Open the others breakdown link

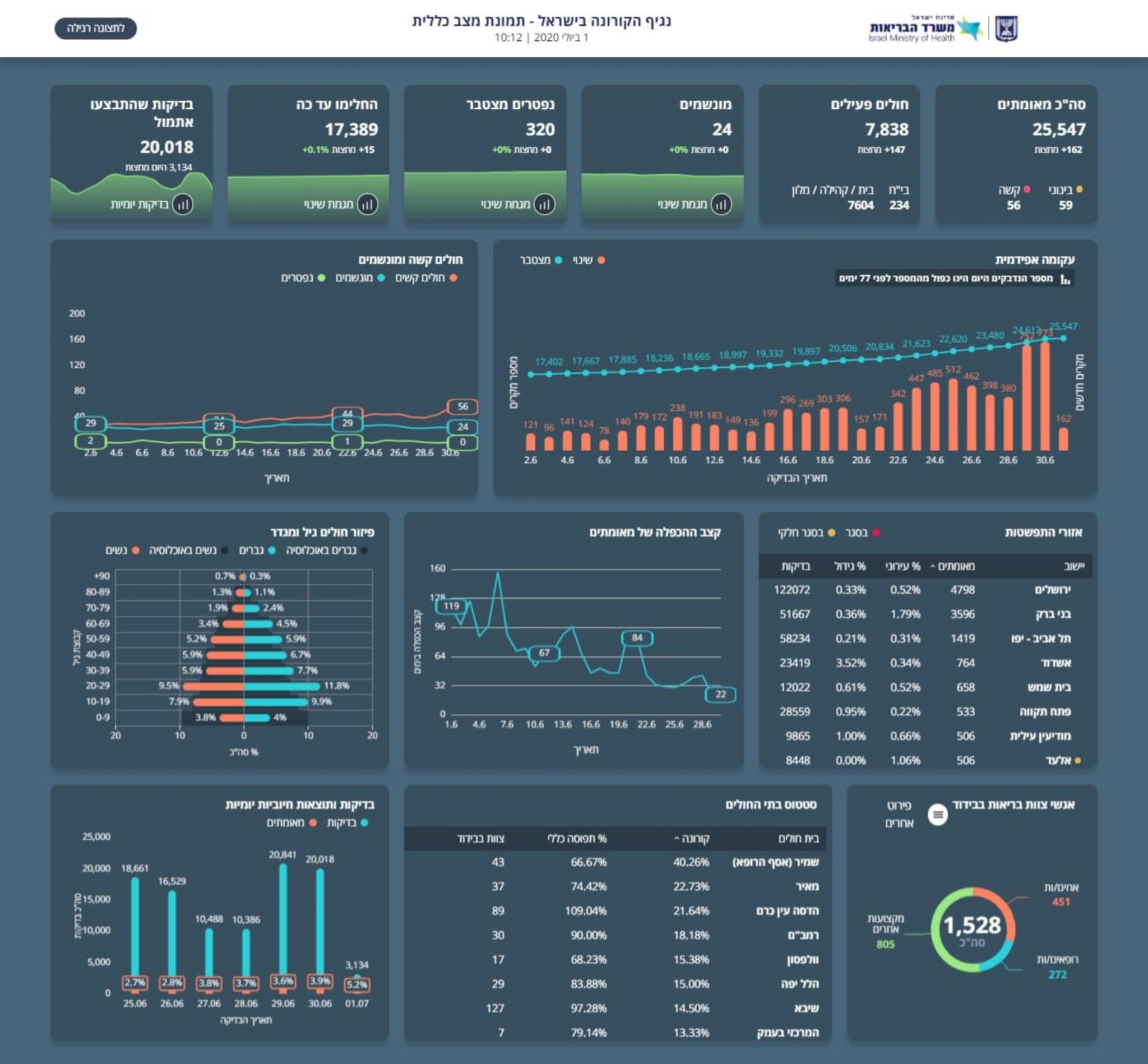[899, 814]
